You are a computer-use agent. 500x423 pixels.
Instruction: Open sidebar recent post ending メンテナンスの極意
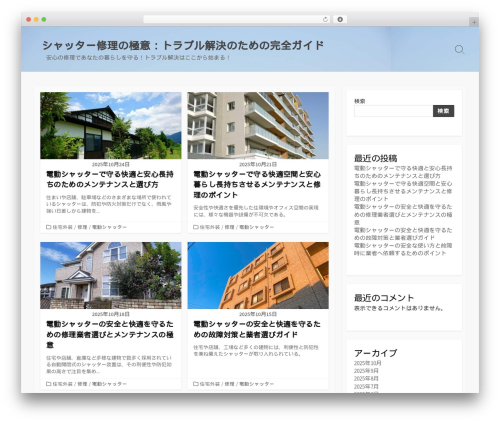[x=403, y=214]
